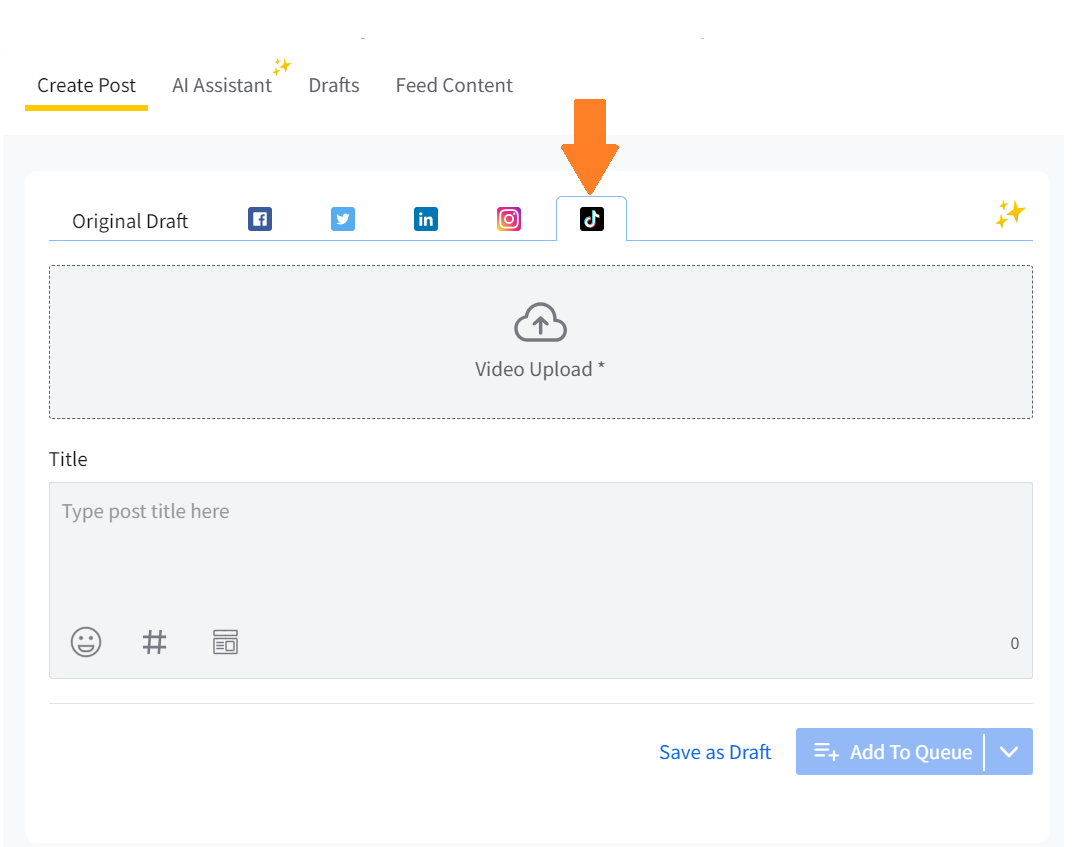Open the saved templates icon in Title box

pos(225,642)
